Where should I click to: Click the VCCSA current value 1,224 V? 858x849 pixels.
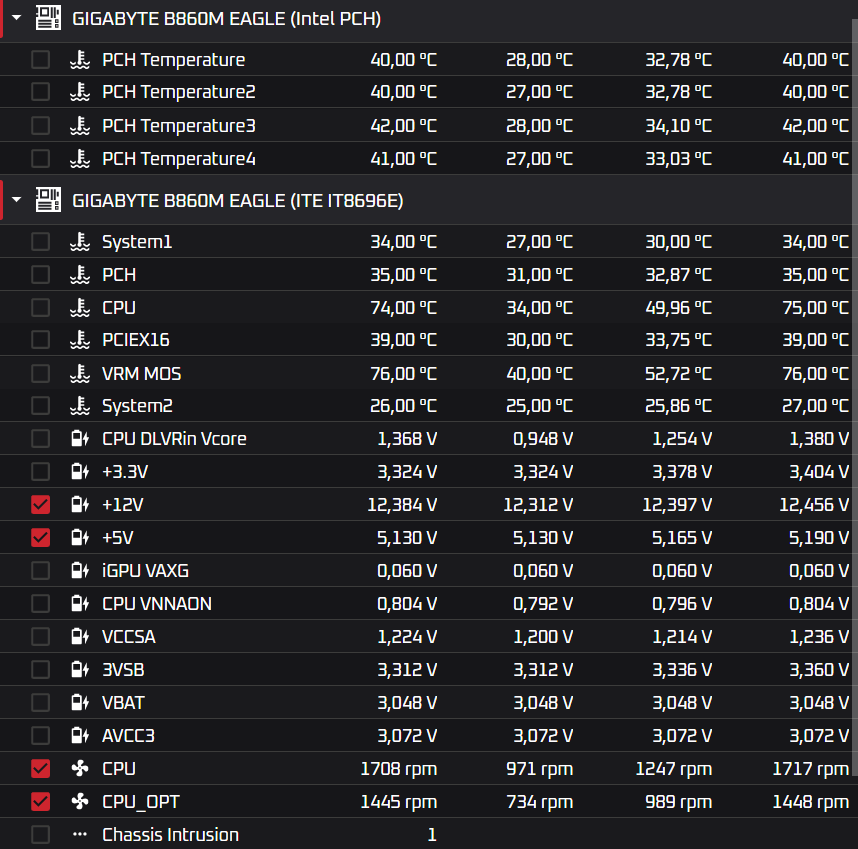pyautogui.click(x=406, y=637)
